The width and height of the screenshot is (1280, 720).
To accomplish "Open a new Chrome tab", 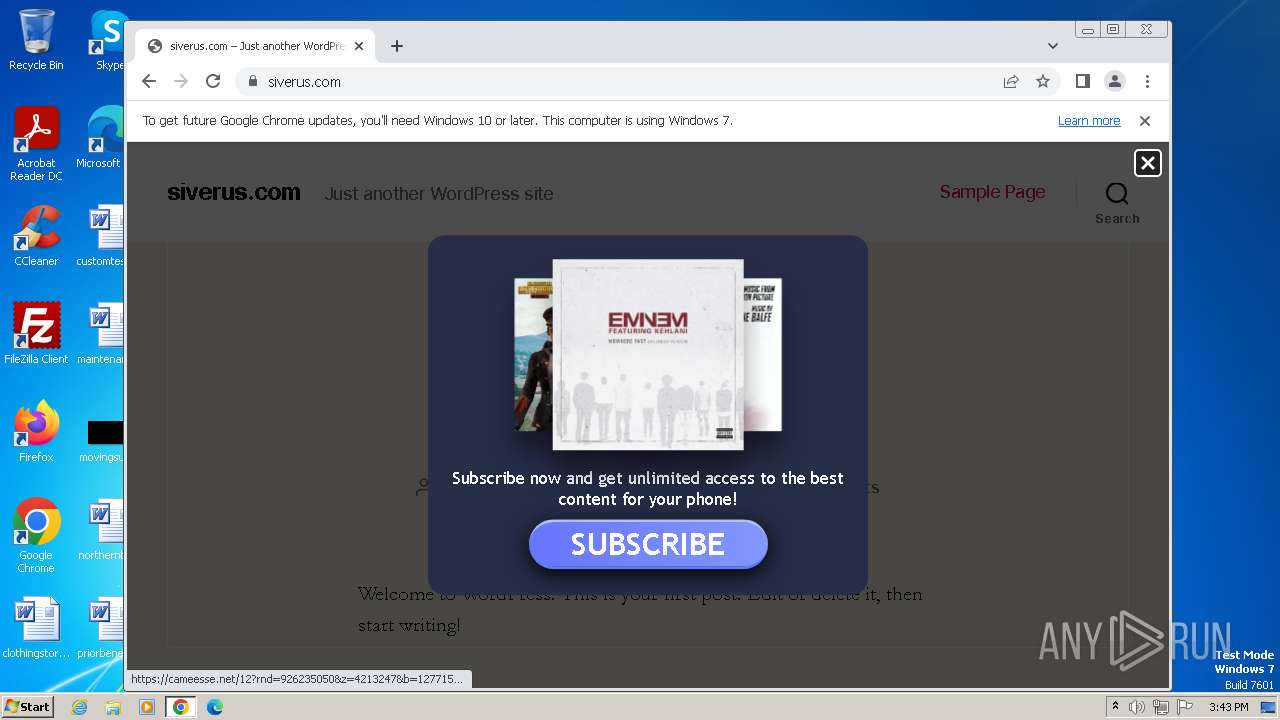I will 397,46.
